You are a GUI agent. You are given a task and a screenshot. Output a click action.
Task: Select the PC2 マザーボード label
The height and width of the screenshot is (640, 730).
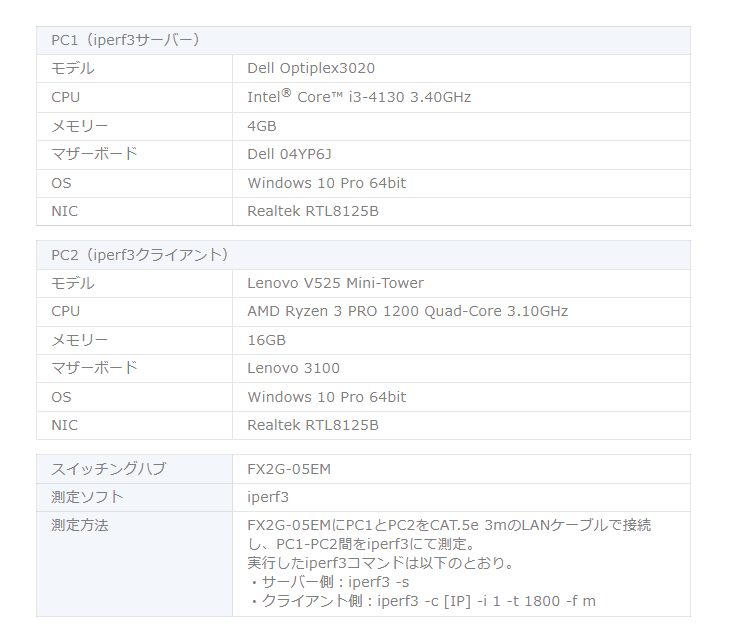[95, 368]
